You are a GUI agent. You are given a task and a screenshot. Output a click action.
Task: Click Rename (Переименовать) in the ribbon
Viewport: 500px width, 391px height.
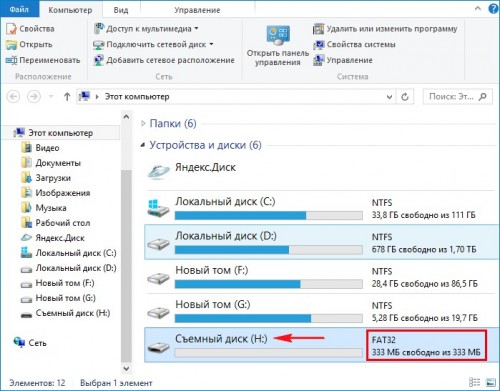click(x=43, y=60)
